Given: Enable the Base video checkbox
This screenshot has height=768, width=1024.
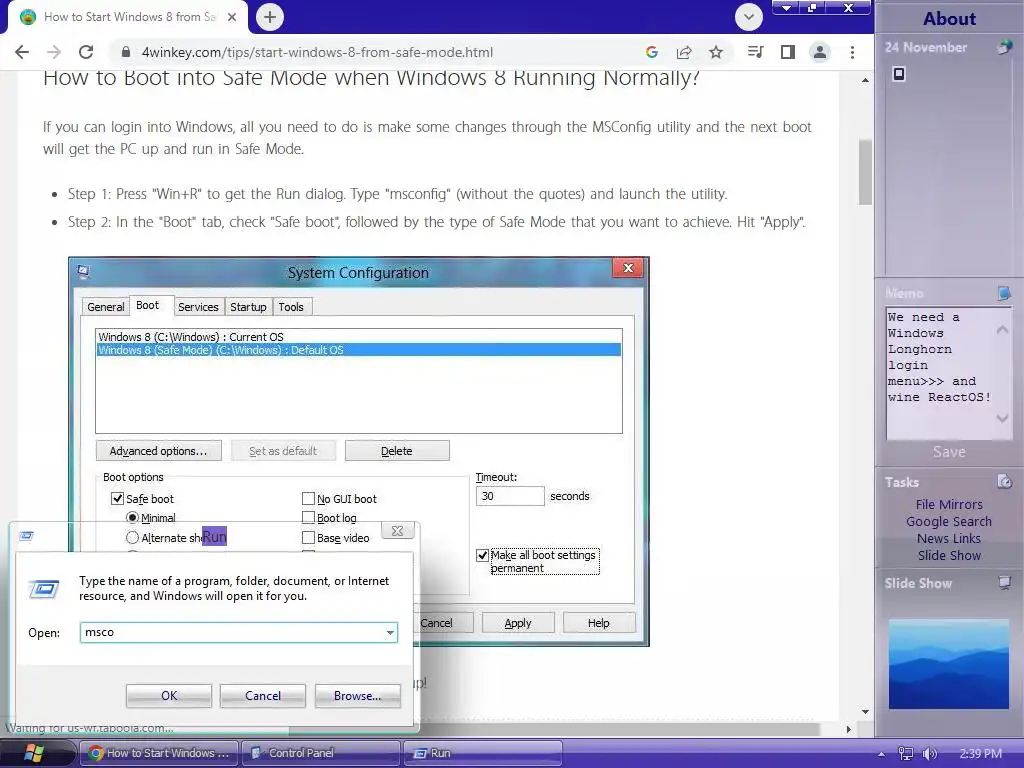Looking at the screenshot, I should tap(308, 537).
